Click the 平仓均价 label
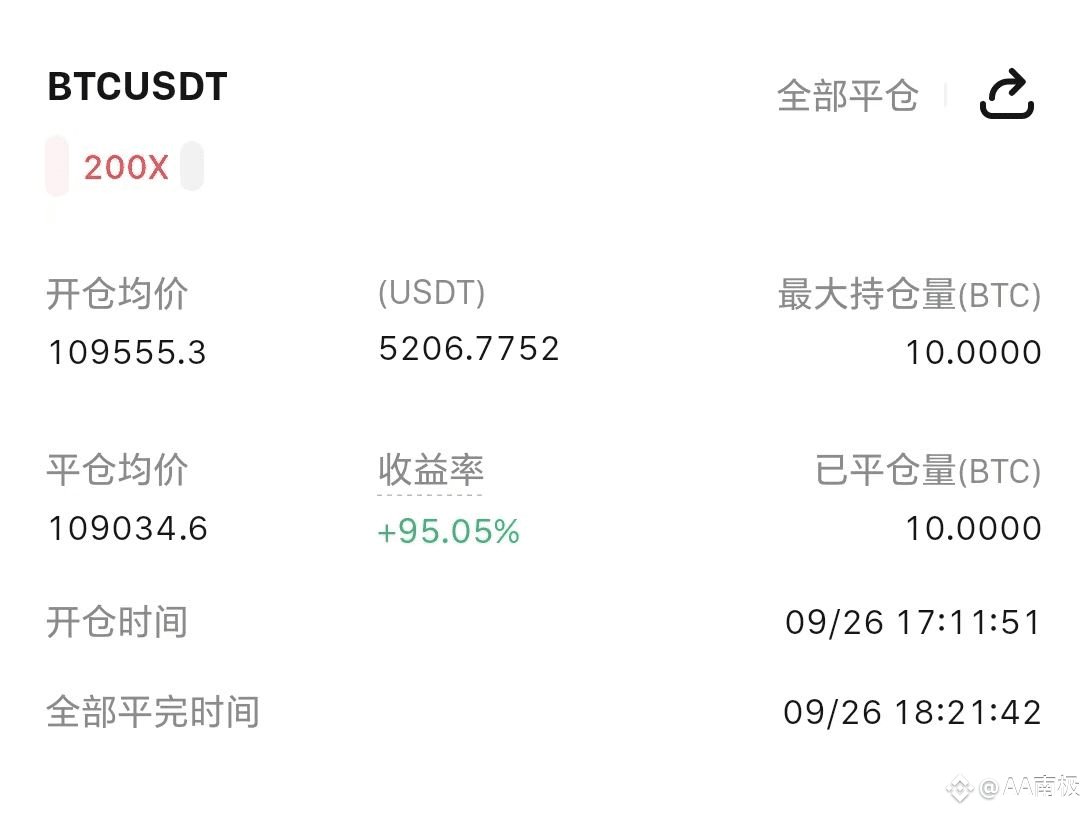Screen dimensions: 1088x814 pyautogui.click(x=117, y=470)
